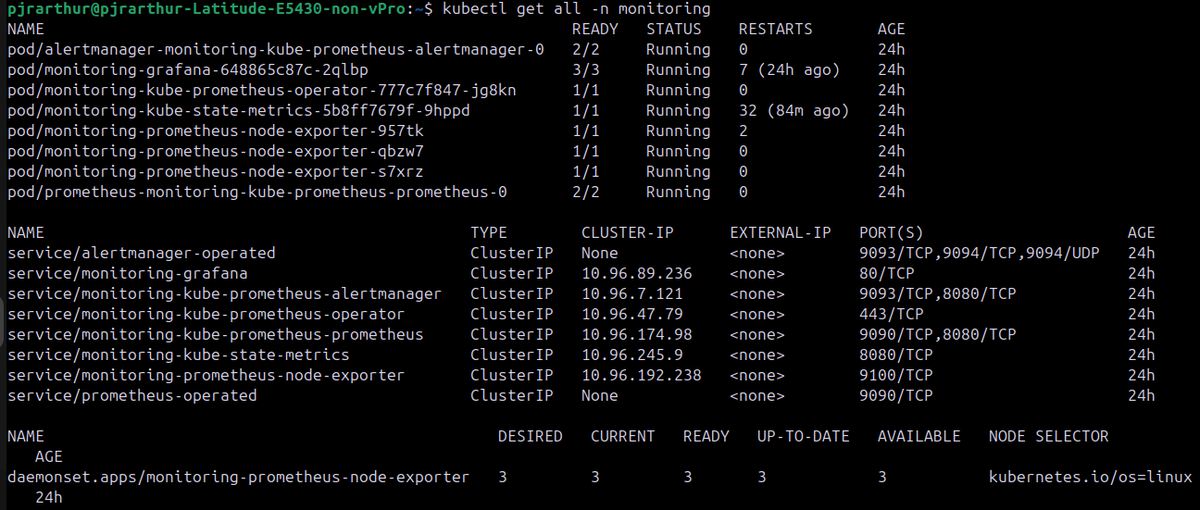Click ports 9093/TCP,9094/TCP,9094/UDP

pyautogui.click(x=980, y=253)
